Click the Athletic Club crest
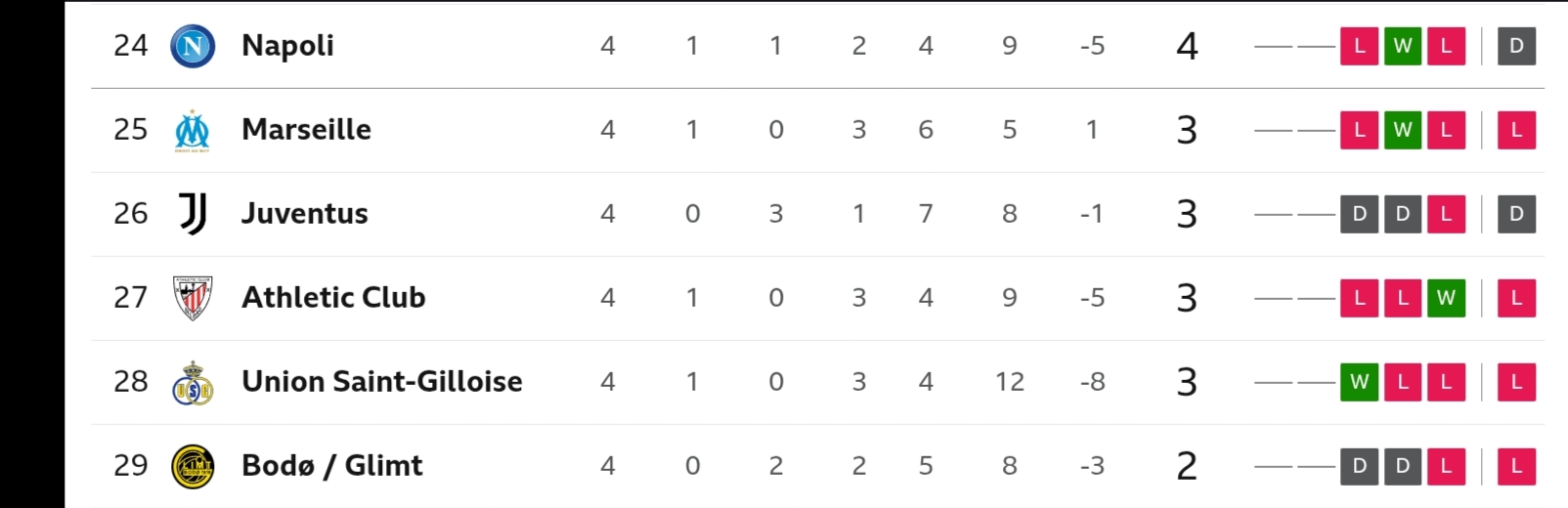 [x=193, y=298]
